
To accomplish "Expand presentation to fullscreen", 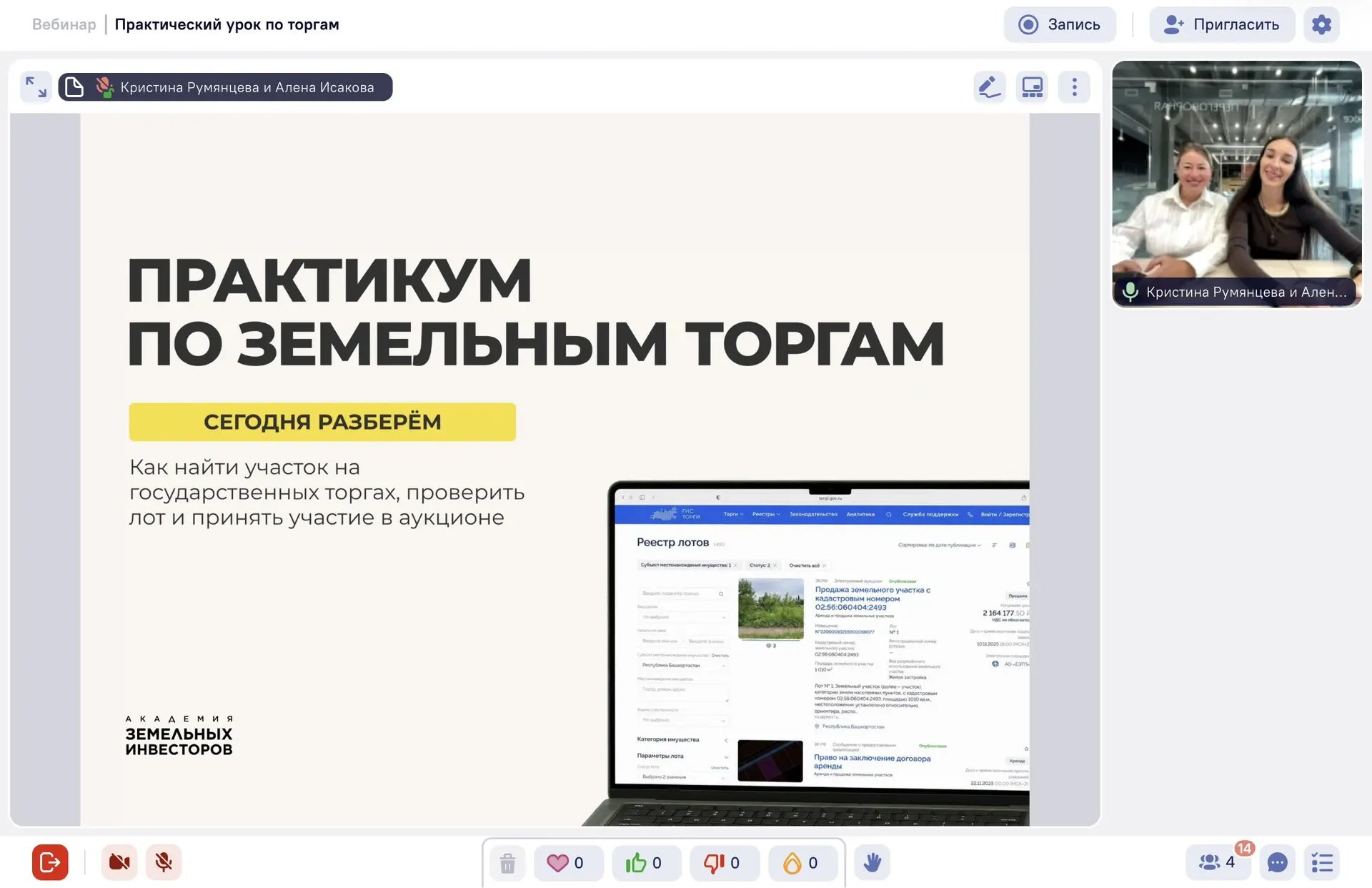I will point(36,87).
